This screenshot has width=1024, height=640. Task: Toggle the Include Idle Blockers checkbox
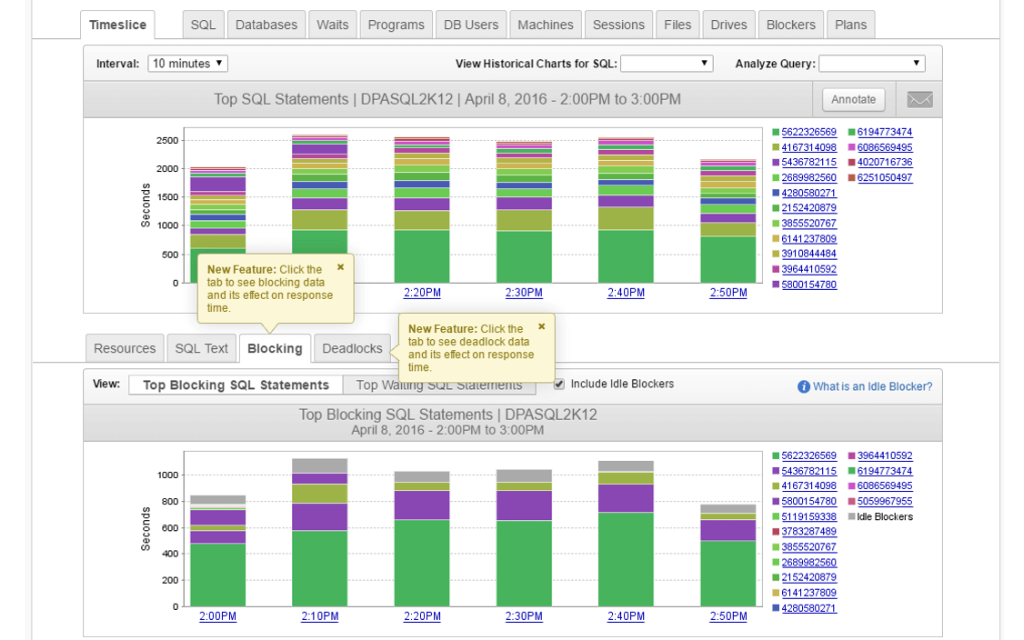(560, 384)
